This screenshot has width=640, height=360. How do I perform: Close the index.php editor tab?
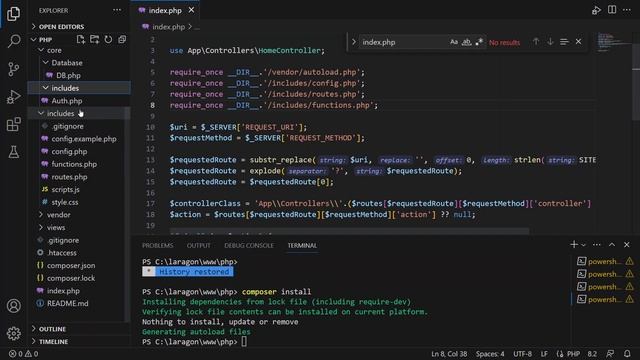pos(191,10)
